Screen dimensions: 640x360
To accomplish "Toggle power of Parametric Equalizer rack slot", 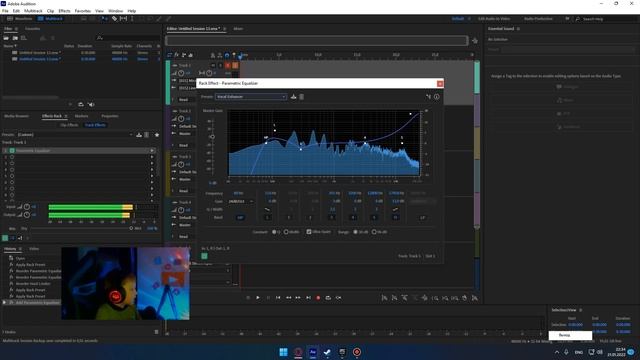I will [12, 151].
